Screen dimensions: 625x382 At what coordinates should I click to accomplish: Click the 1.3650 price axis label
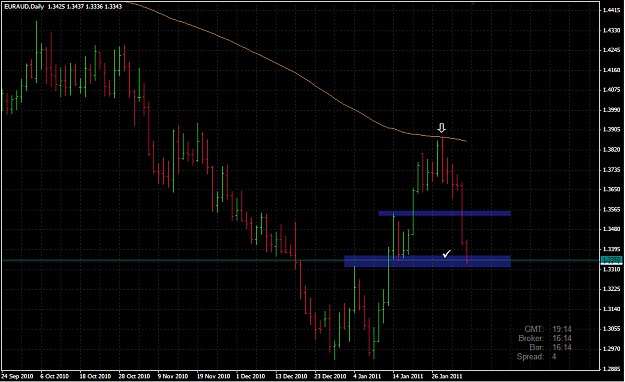[611, 189]
